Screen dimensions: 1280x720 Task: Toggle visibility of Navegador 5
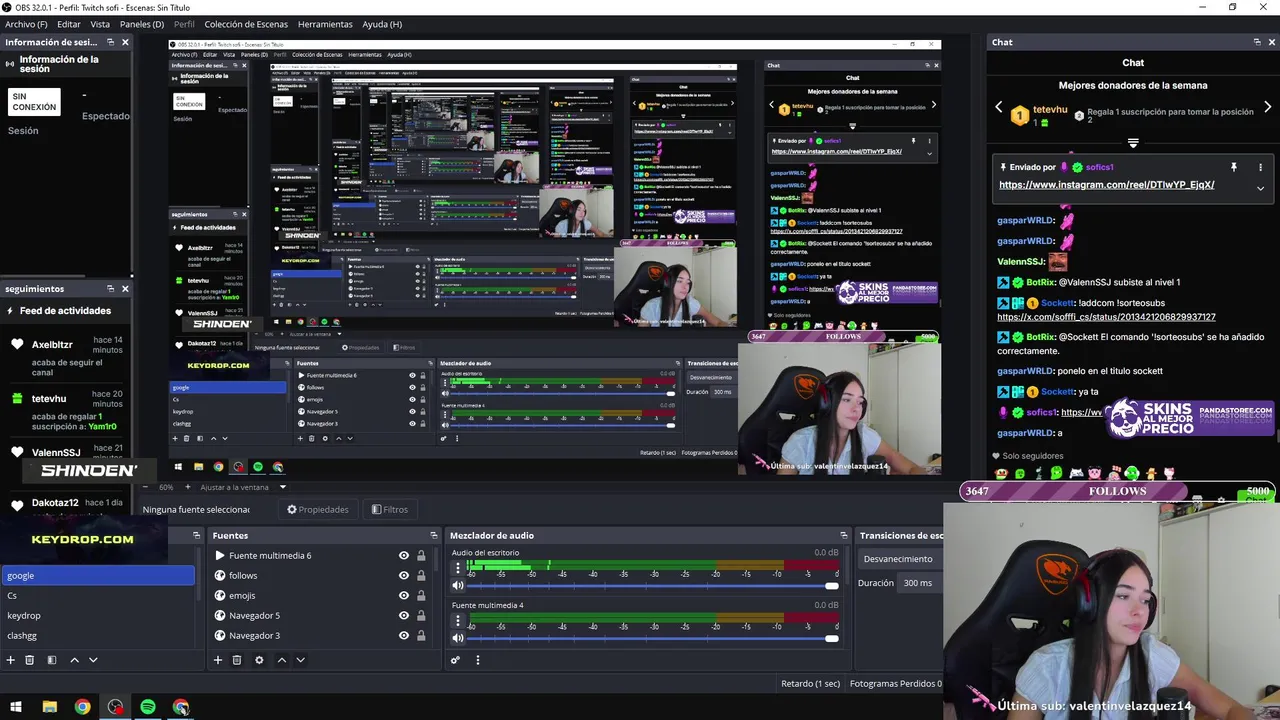pyautogui.click(x=404, y=616)
